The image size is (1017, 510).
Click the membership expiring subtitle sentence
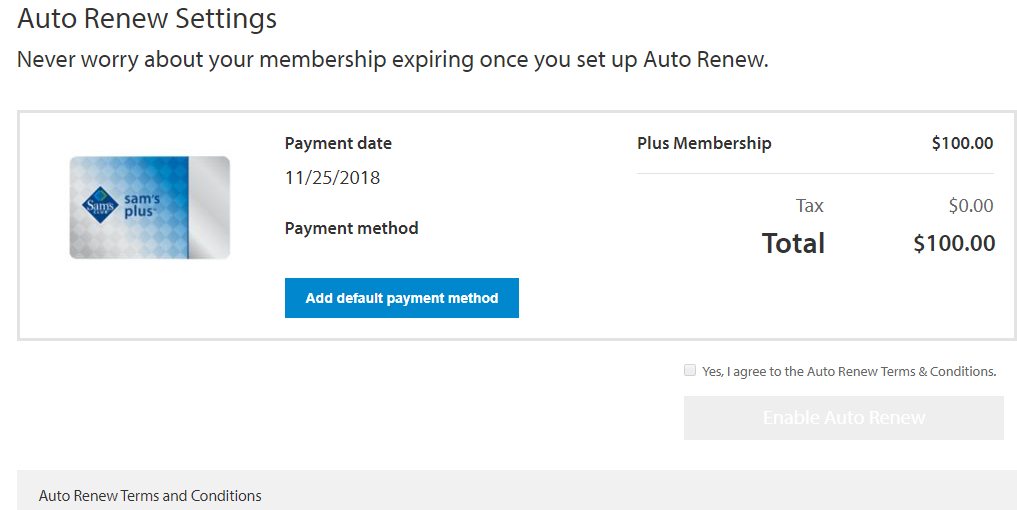(x=392, y=59)
